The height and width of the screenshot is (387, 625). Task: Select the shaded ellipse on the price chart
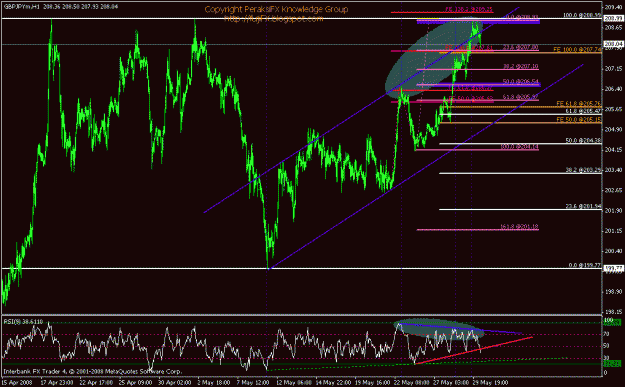(x=434, y=58)
